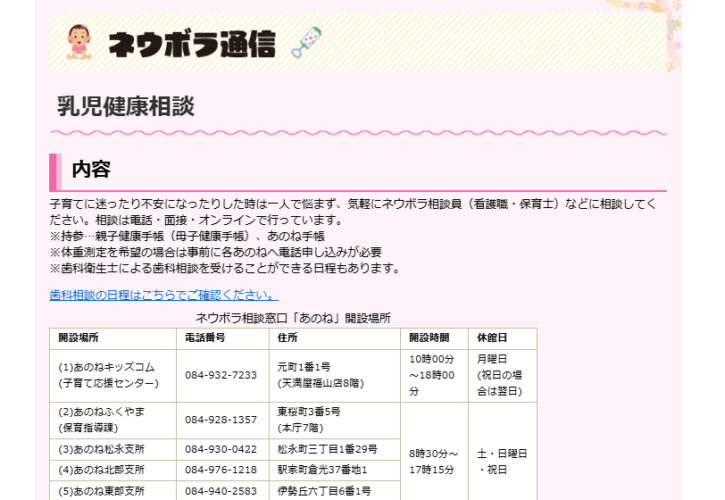
Task: Click phone number 084-940-2583
Action: (x=221, y=491)
